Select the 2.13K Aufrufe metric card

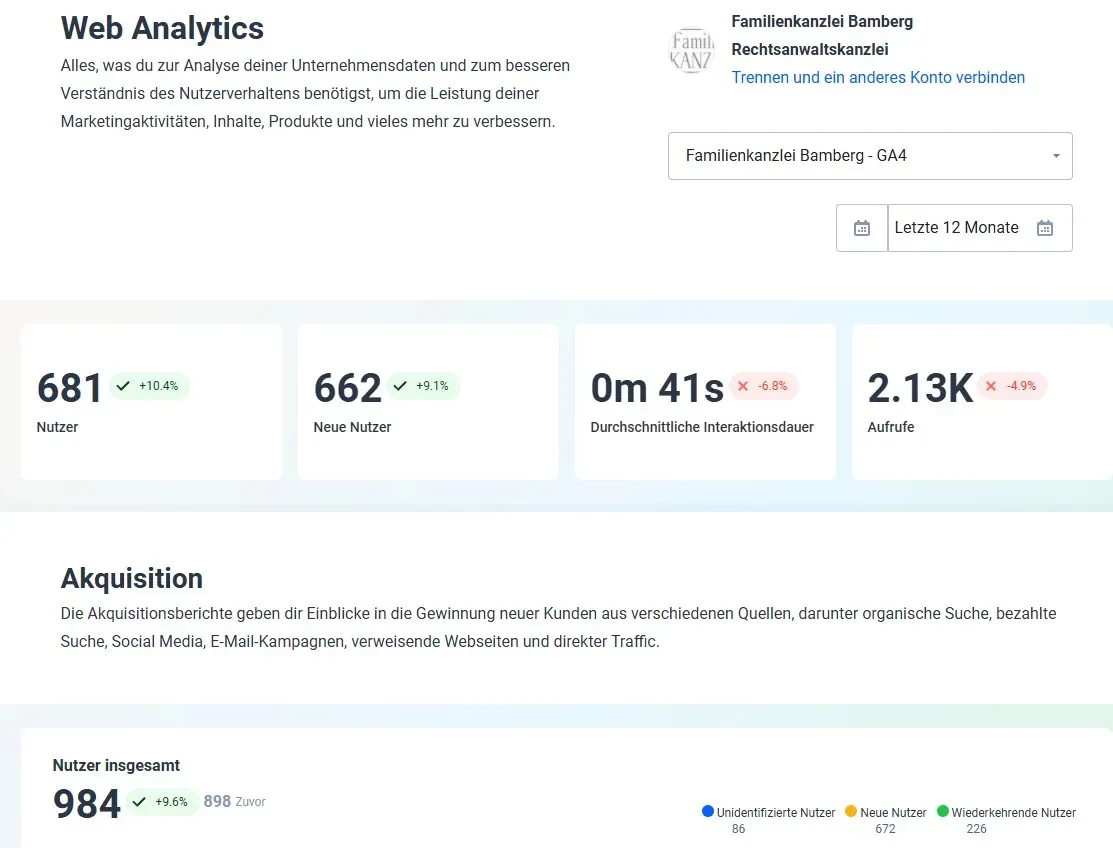tap(980, 402)
